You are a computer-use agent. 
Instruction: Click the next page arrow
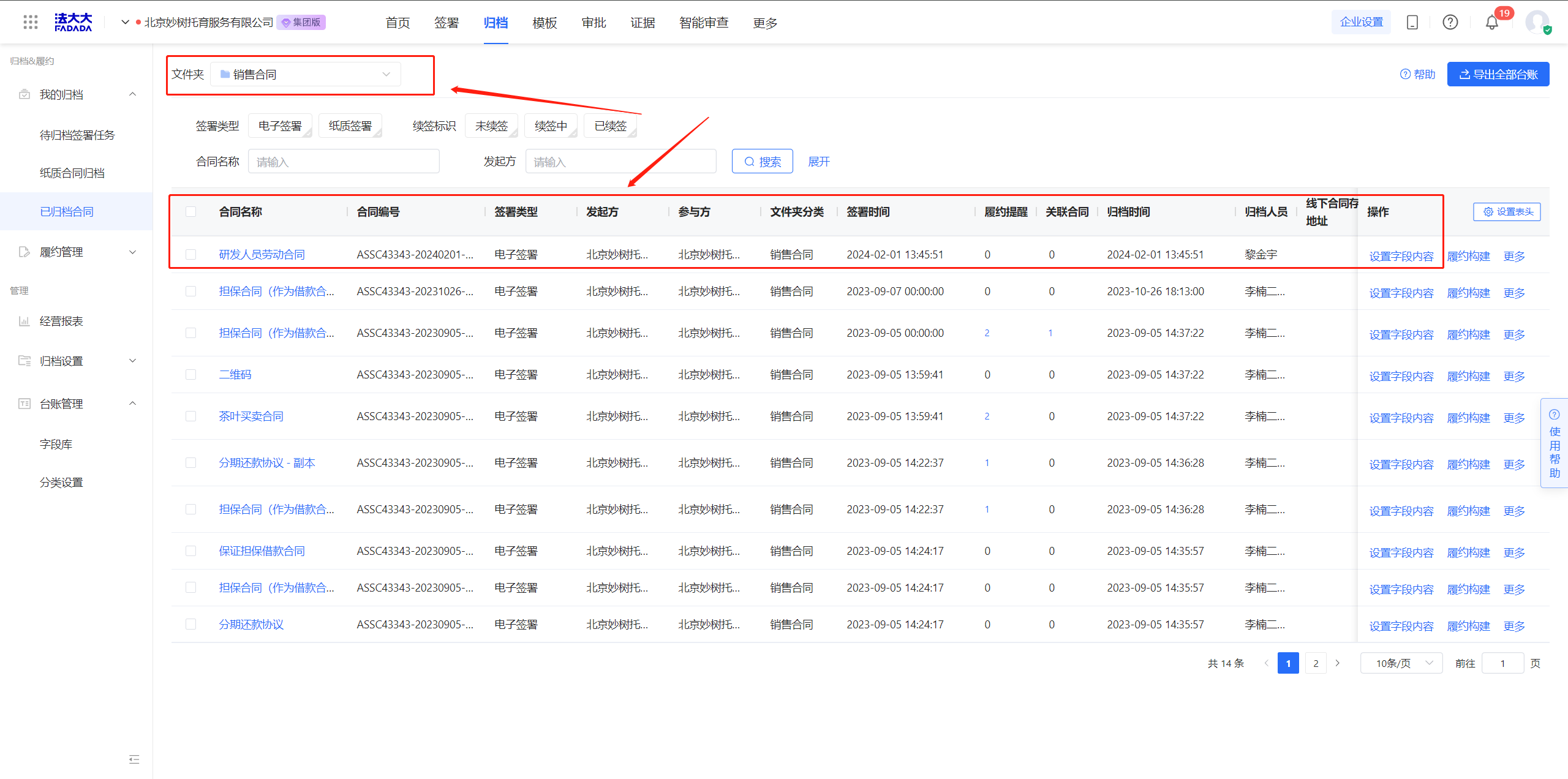(1338, 663)
